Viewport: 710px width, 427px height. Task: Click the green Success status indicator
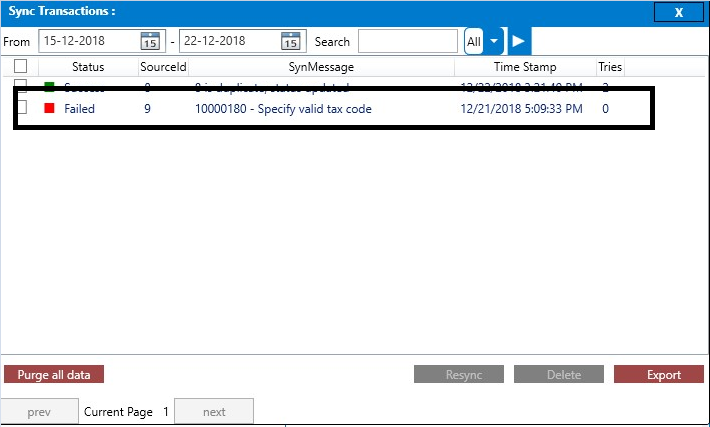point(49,87)
